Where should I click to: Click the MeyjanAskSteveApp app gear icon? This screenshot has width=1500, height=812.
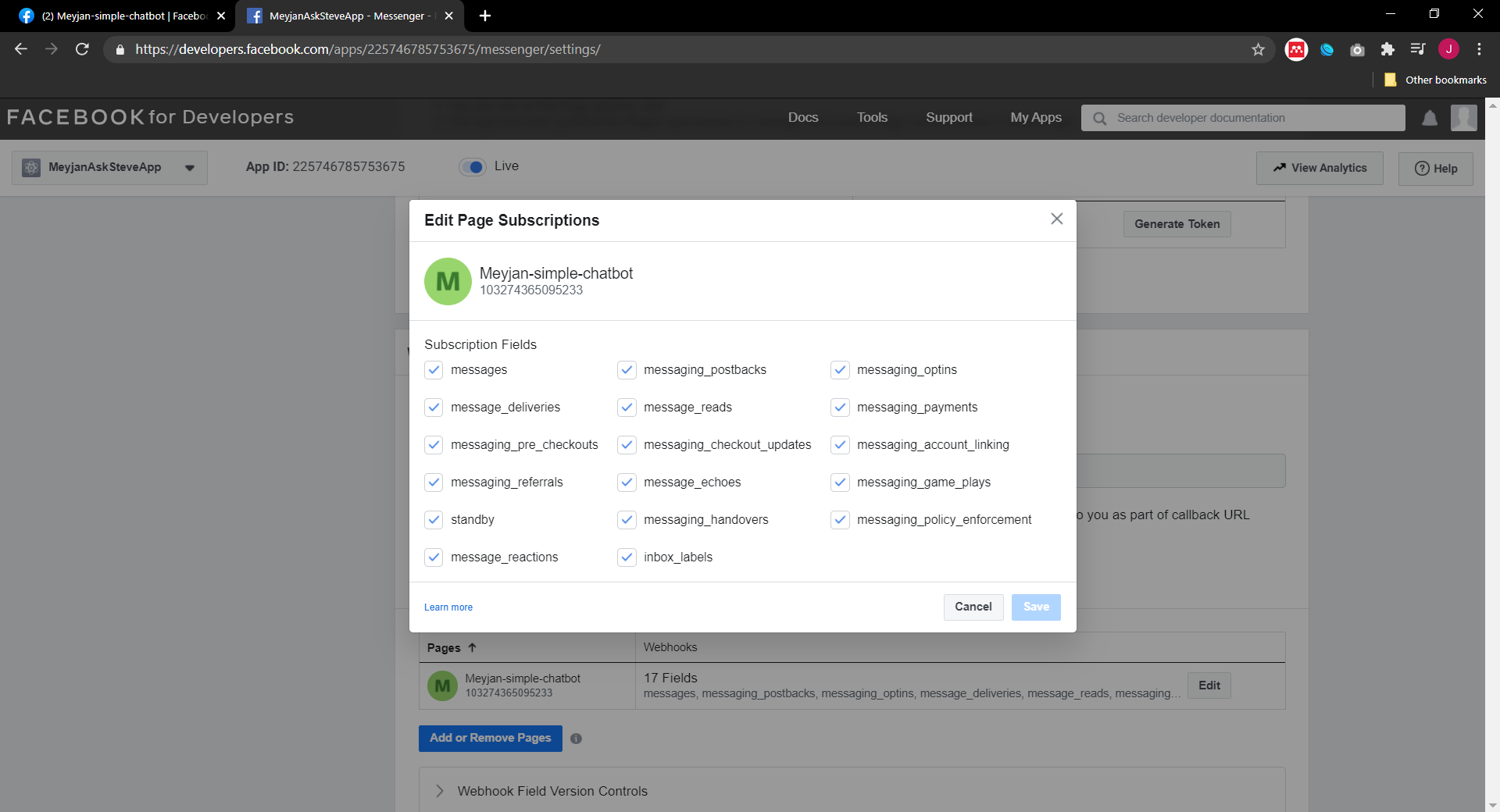(x=31, y=167)
